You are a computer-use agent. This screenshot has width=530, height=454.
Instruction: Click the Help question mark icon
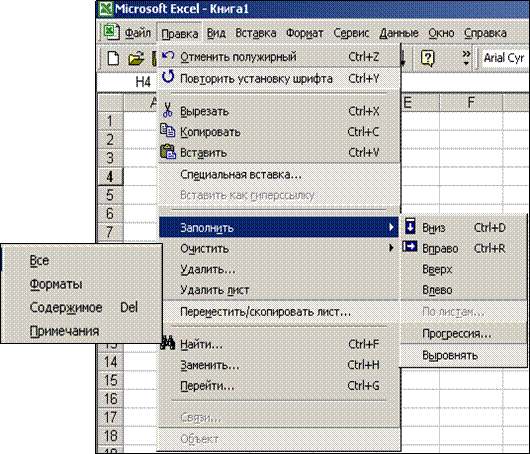coord(428,58)
